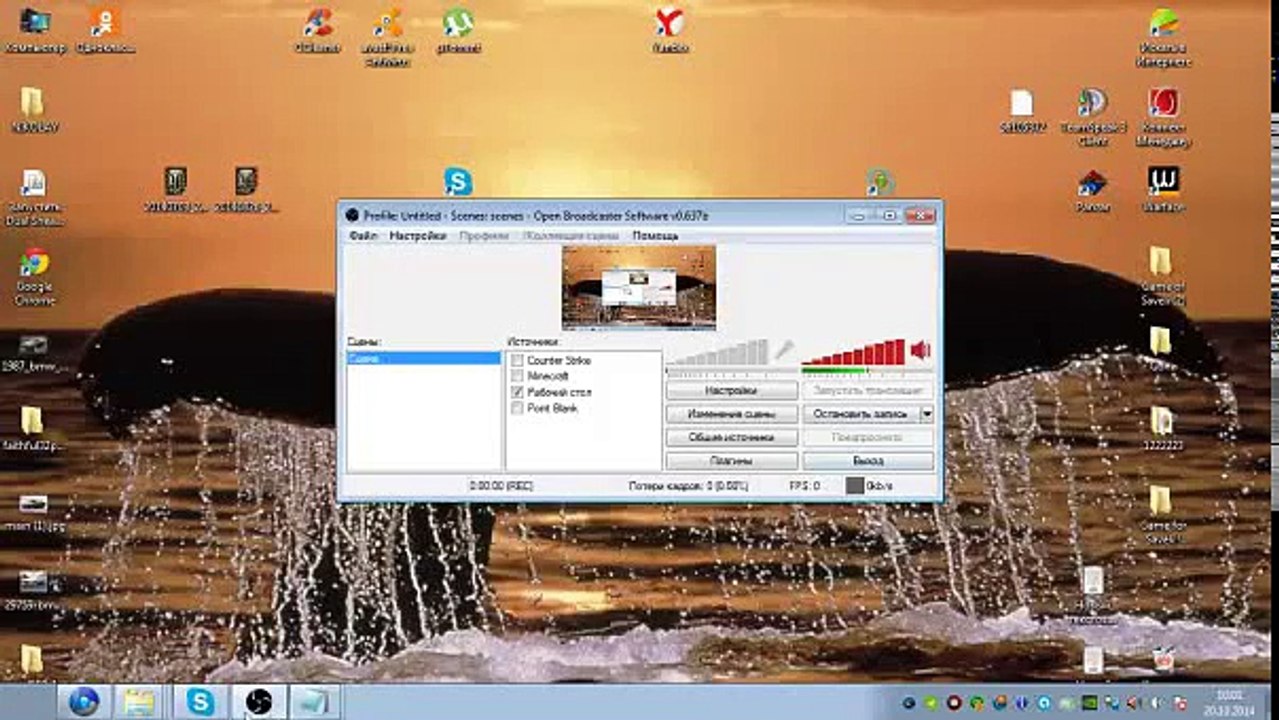
Task: Open the Google Chrome desktop shortcut
Action: [34, 277]
